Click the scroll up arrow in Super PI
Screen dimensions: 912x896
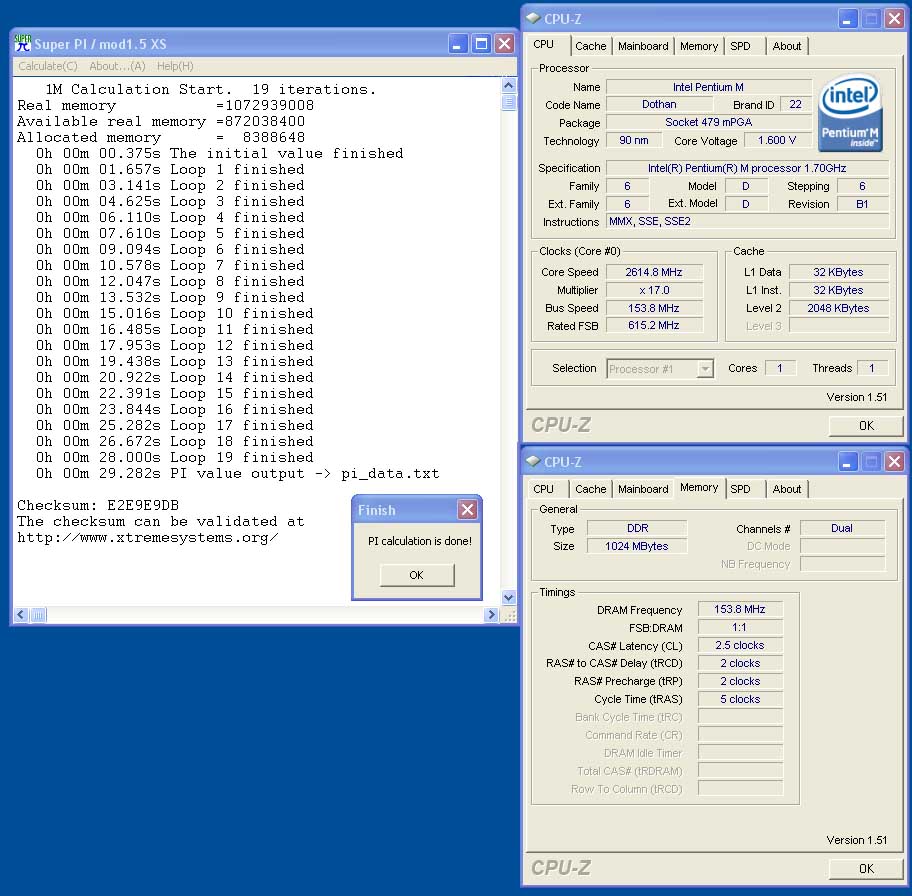[508, 86]
